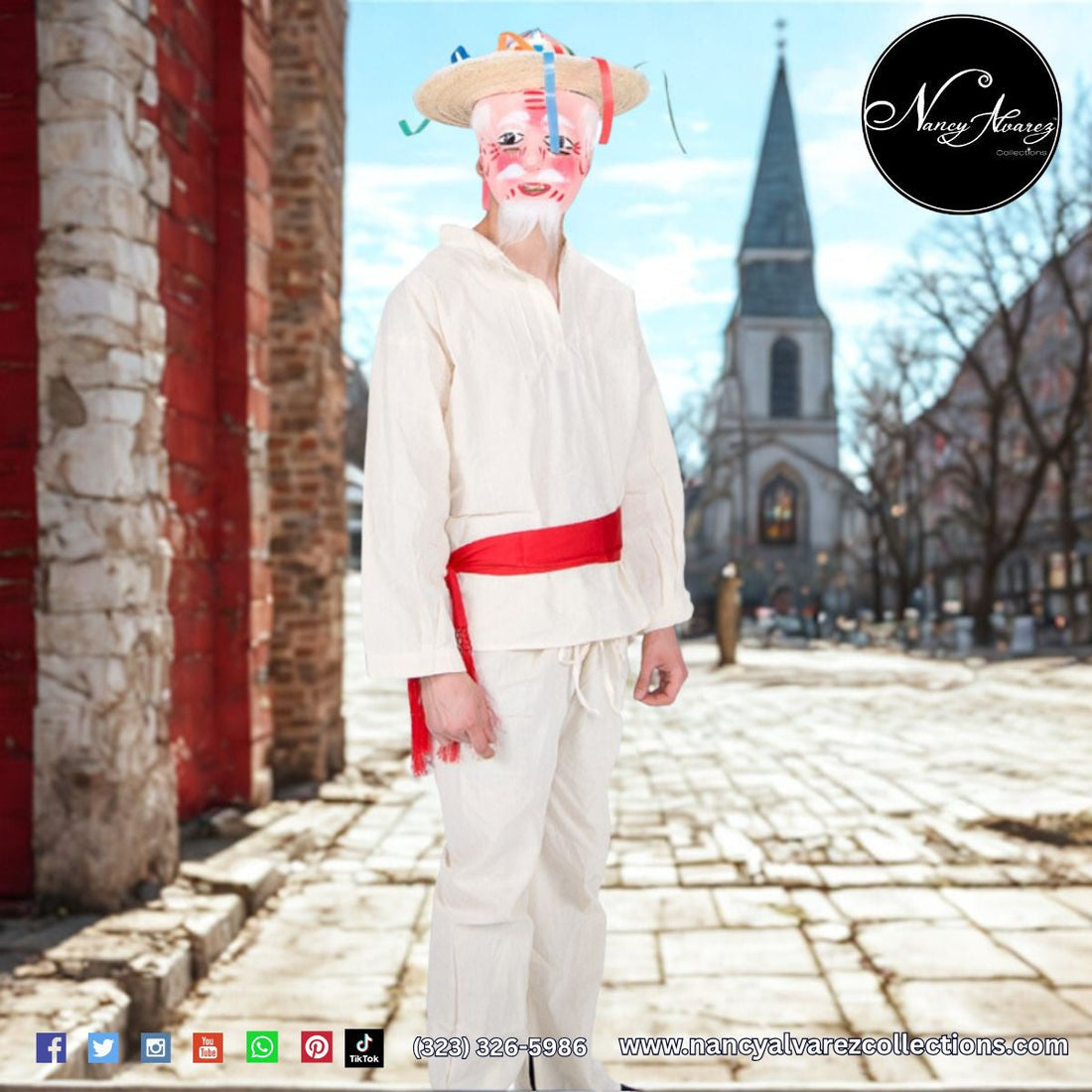The image size is (1092, 1092).
Task: Click the white stone pillar on the left
Action: point(99,447)
